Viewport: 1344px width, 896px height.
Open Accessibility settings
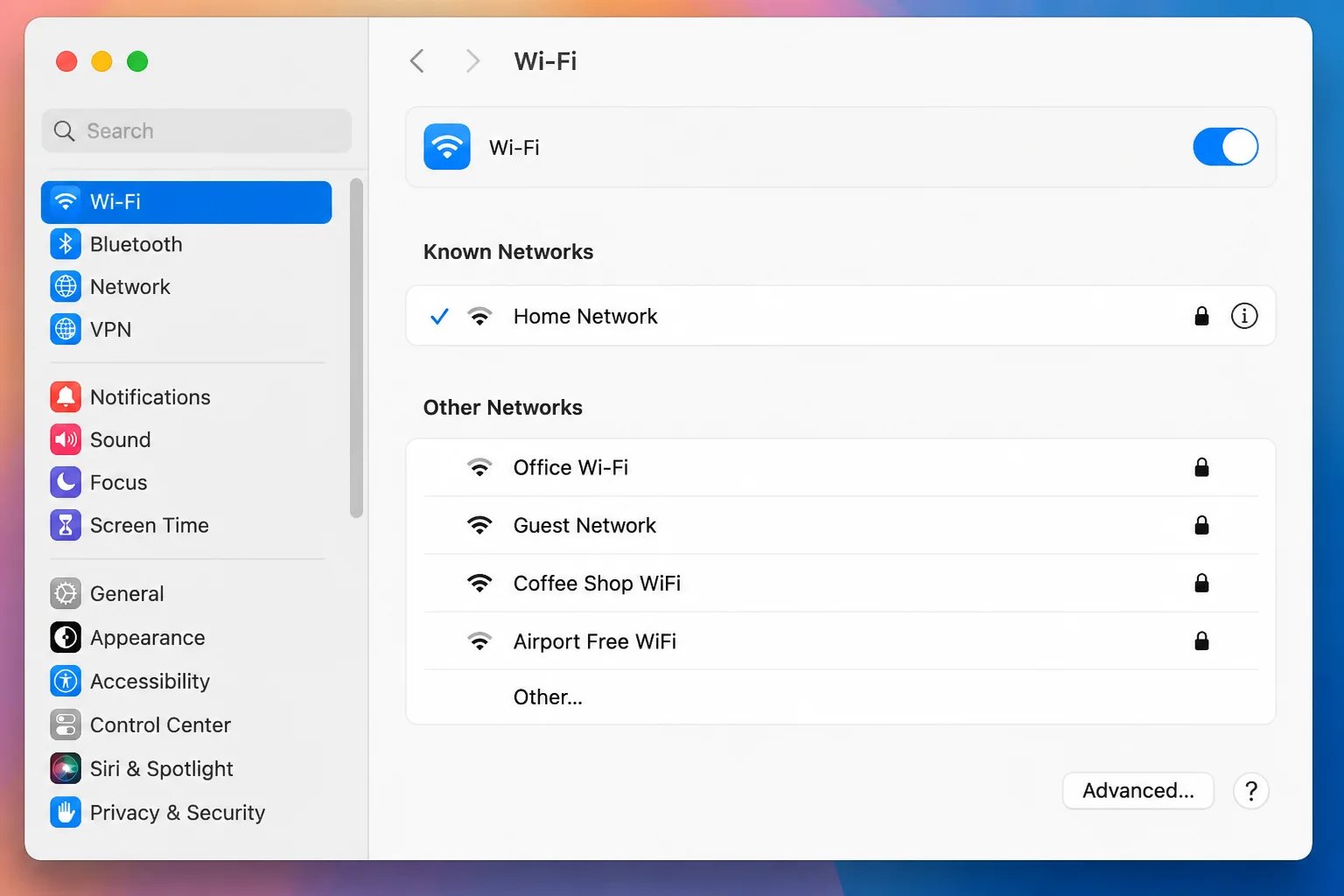point(186,682)
